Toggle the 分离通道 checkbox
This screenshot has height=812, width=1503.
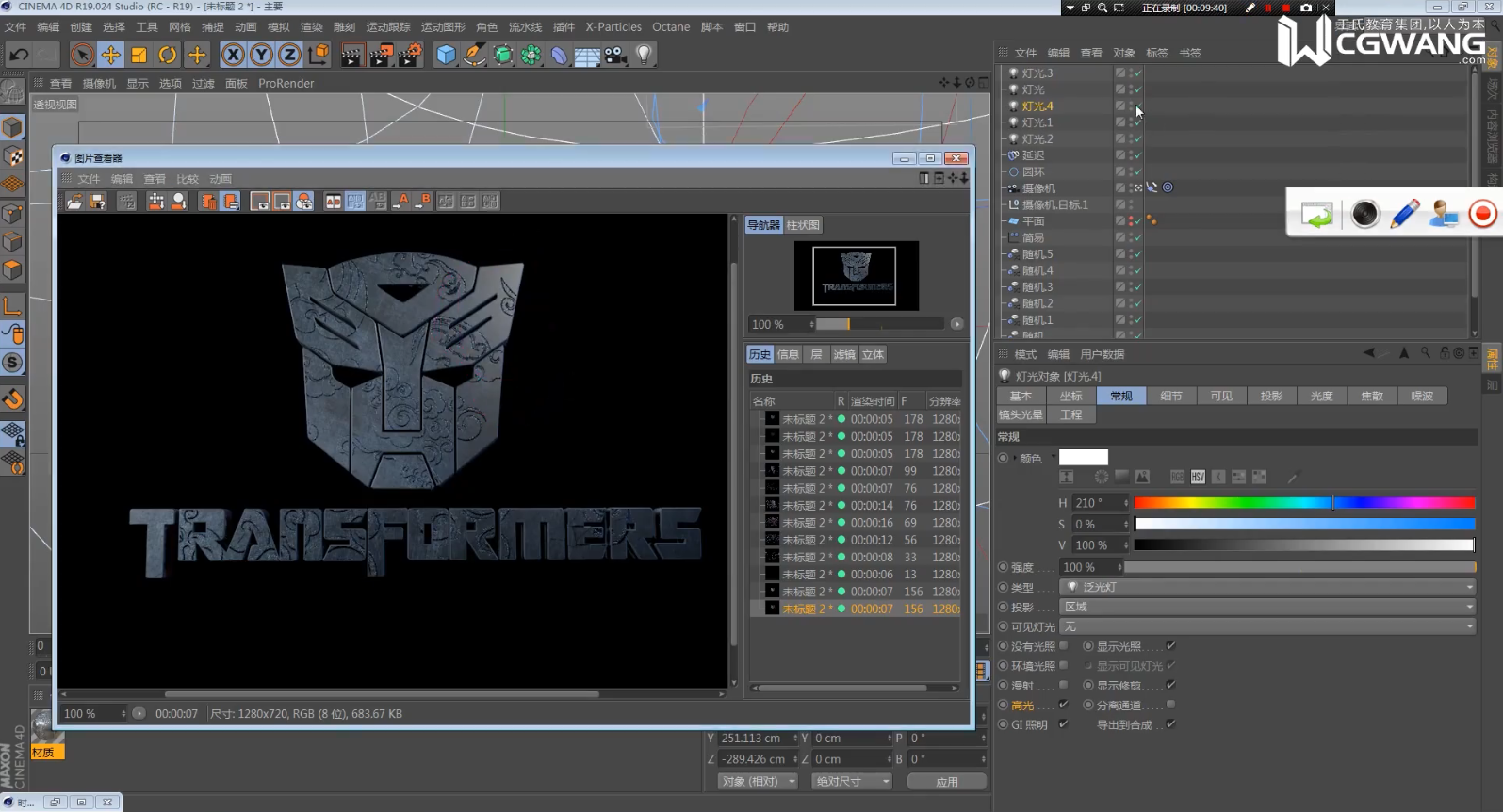(x=1170, y=705)
